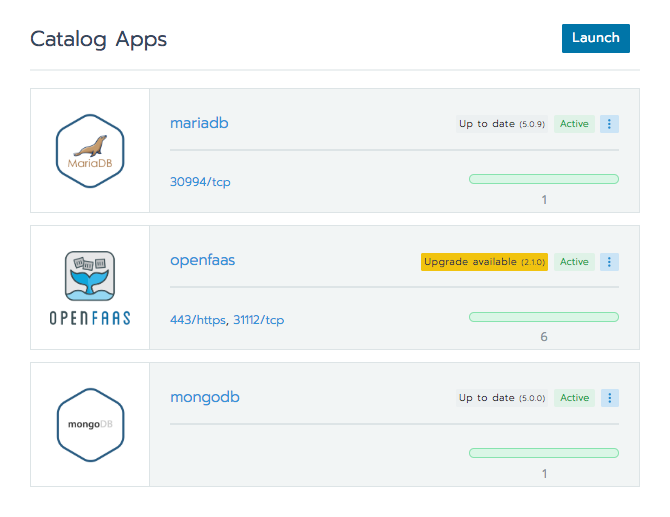Click the mariadb Active status badge
Viewport: 670px width, 517px height.
[574, 124]
